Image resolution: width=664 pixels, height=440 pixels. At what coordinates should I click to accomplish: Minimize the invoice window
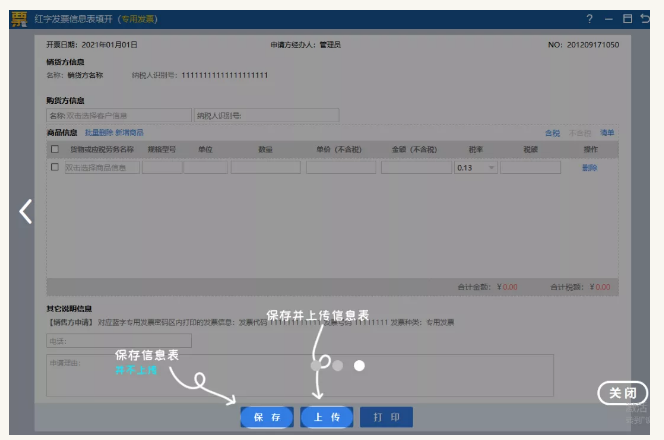[609, 19]
